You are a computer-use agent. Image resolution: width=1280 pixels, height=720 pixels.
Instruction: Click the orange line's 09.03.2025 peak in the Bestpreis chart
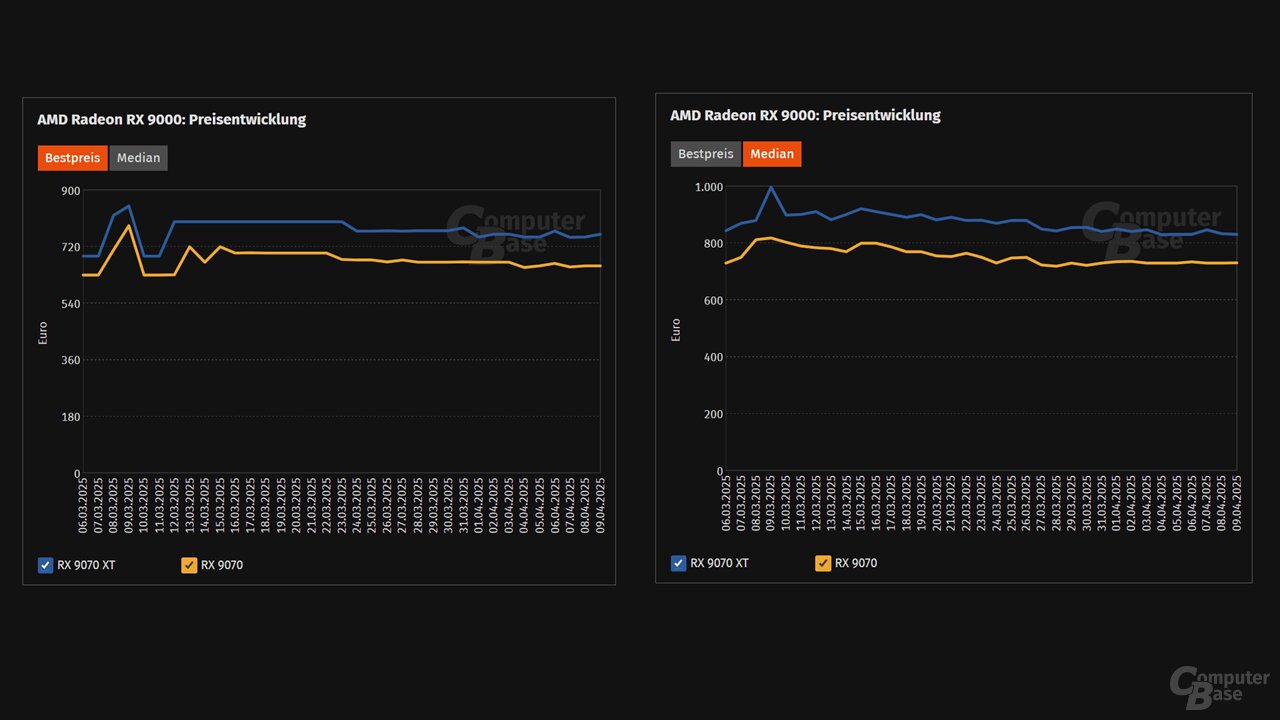tap(129, 226)
